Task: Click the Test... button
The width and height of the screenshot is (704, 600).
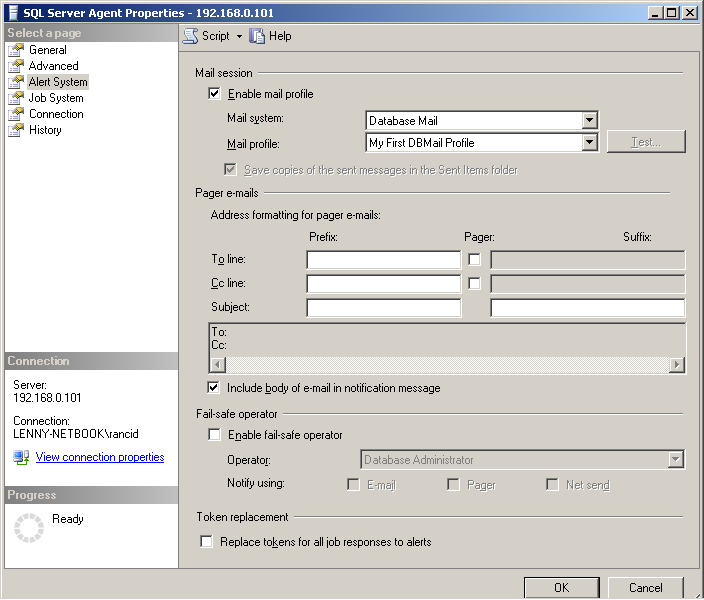Action: point(646,142)
